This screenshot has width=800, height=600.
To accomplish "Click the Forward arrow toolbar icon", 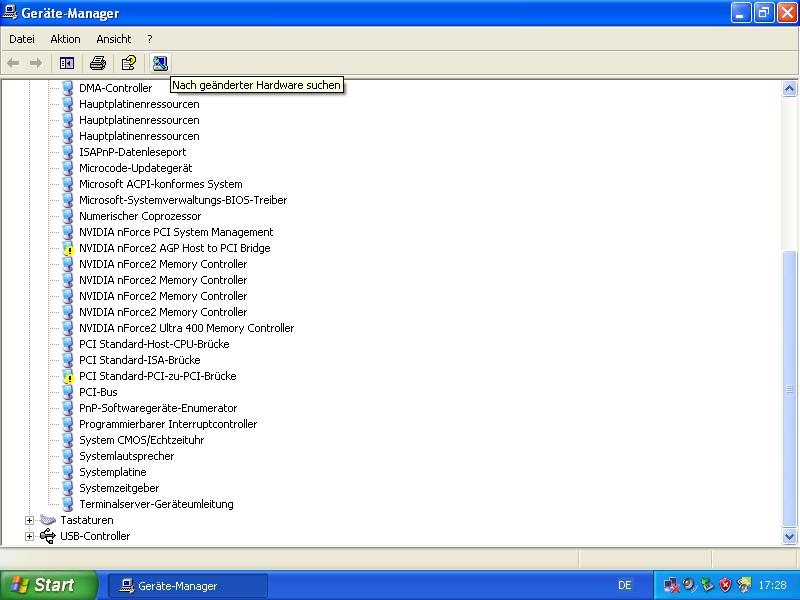I will 36,63.
